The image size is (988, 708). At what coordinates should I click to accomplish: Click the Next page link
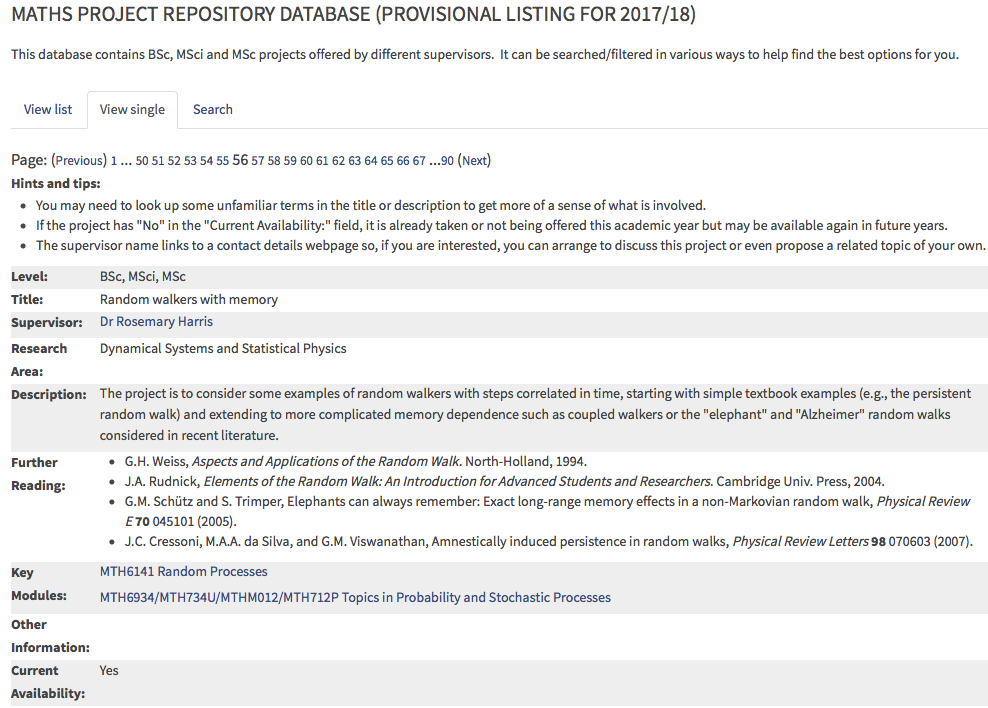pos(475,161)
